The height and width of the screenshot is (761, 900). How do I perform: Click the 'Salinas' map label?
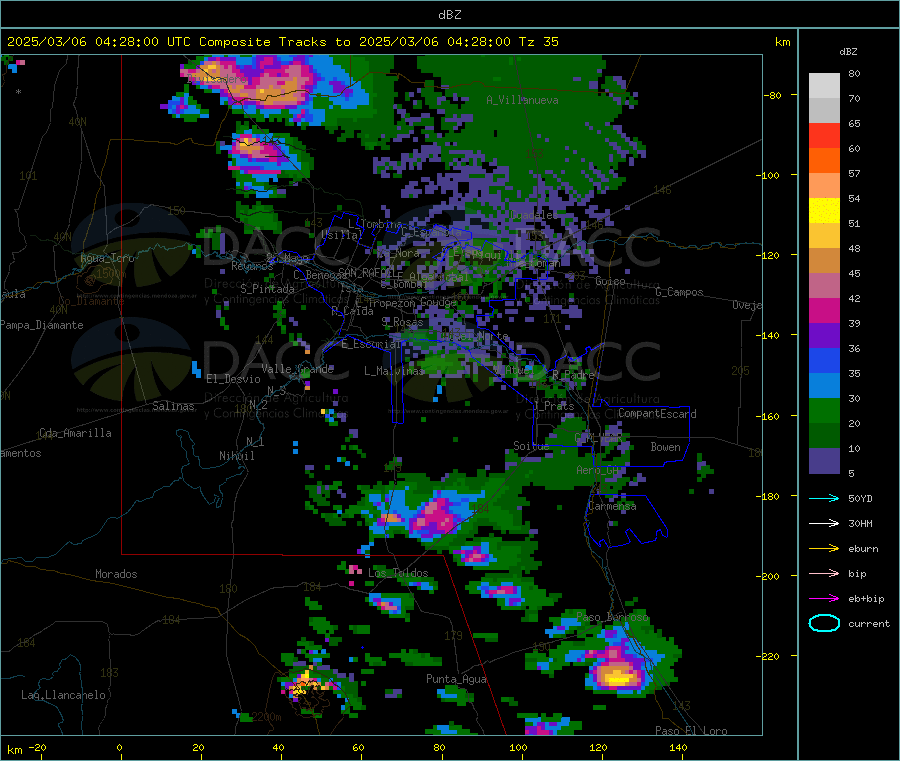tap(173, 406)
